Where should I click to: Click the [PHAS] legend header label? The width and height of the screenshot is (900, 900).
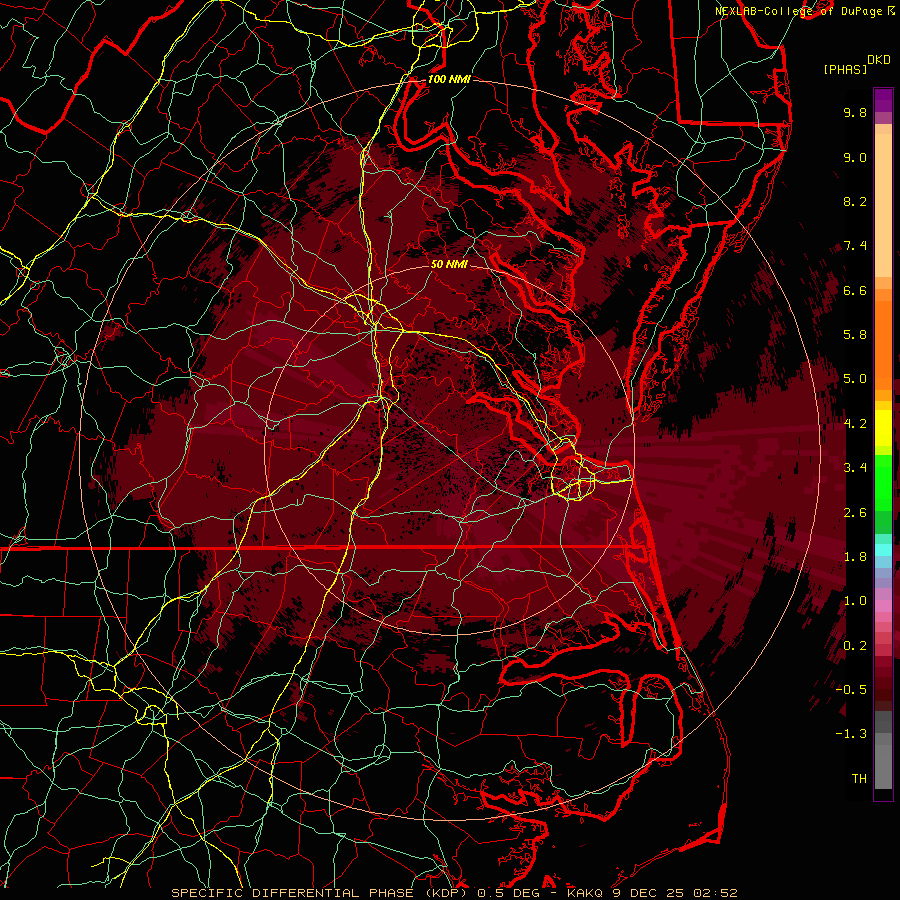(x=845, y=69)
